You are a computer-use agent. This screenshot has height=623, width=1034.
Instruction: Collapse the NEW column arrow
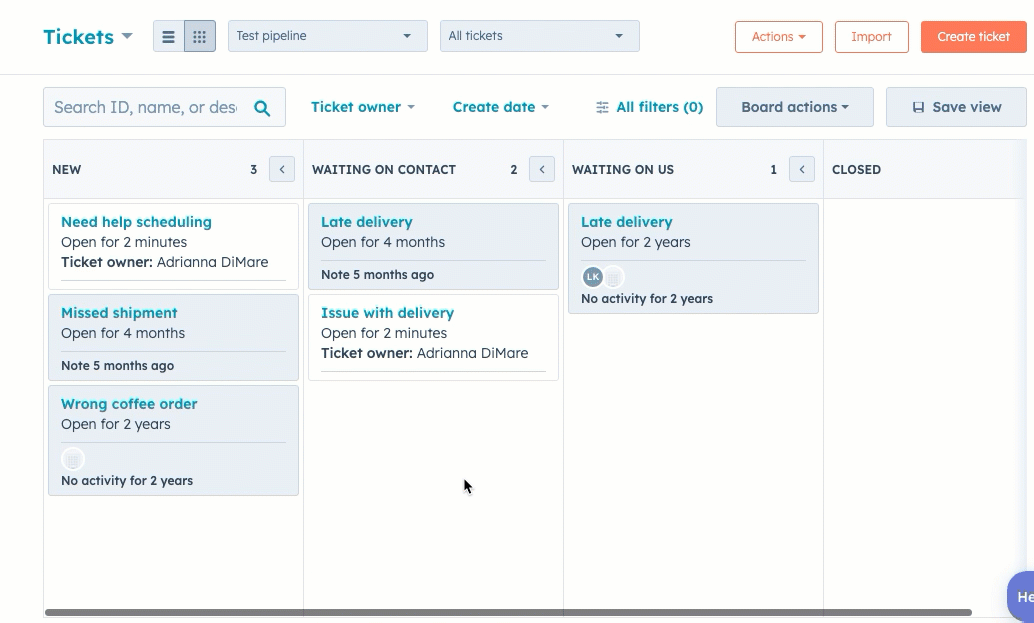(x=282, y=169)
